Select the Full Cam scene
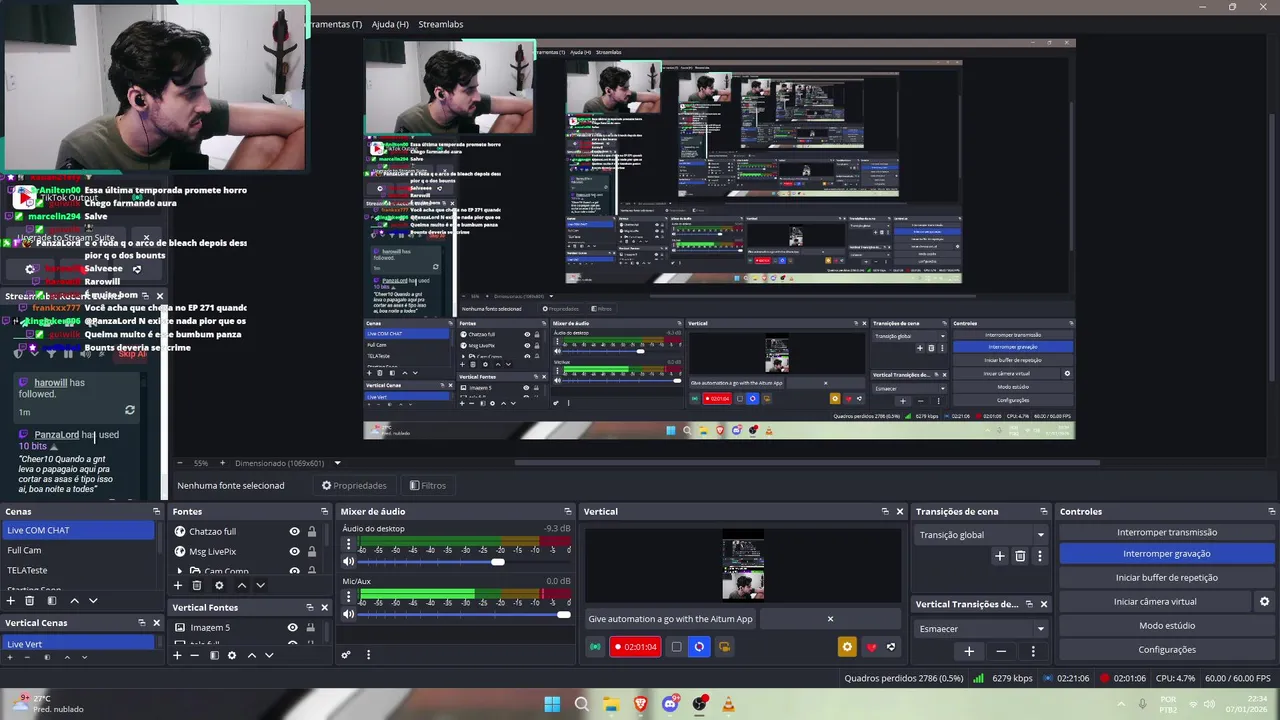 tap(78, 550)
